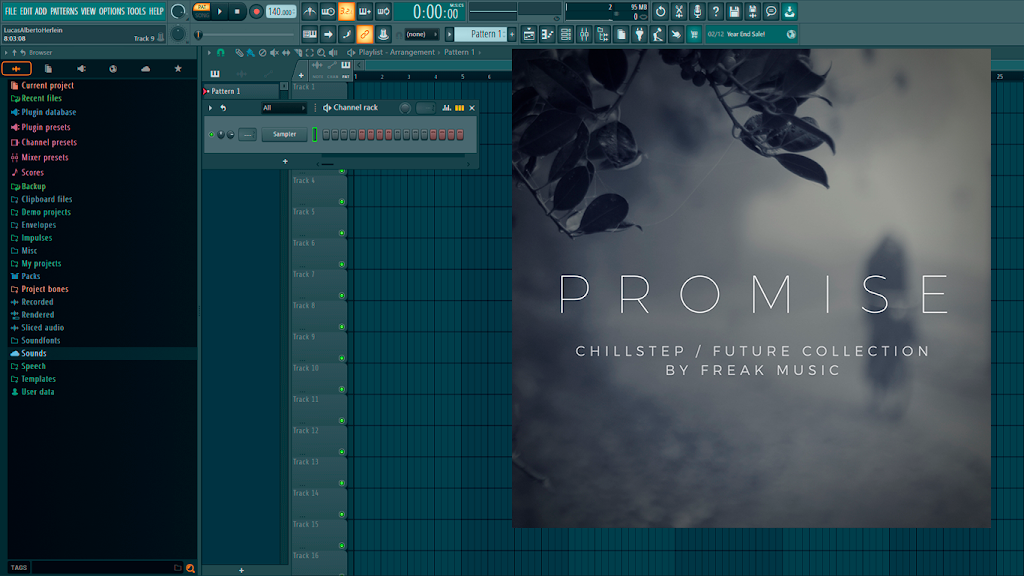Screen dimensions: 1024x576
Task: Toggle Track 5 green mute dot
Action: 342,233
